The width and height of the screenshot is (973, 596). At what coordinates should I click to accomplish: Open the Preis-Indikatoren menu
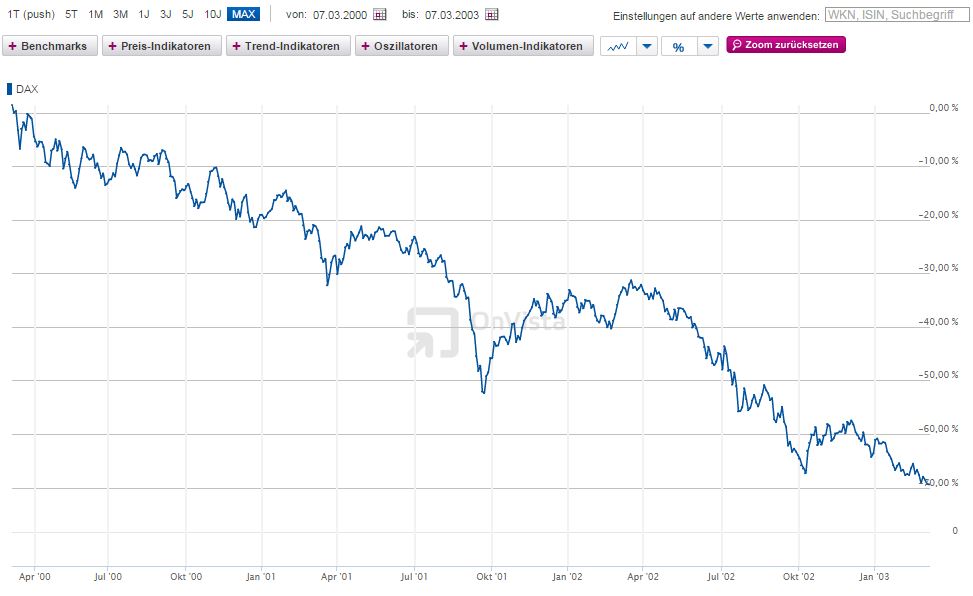tap(161, 46)
